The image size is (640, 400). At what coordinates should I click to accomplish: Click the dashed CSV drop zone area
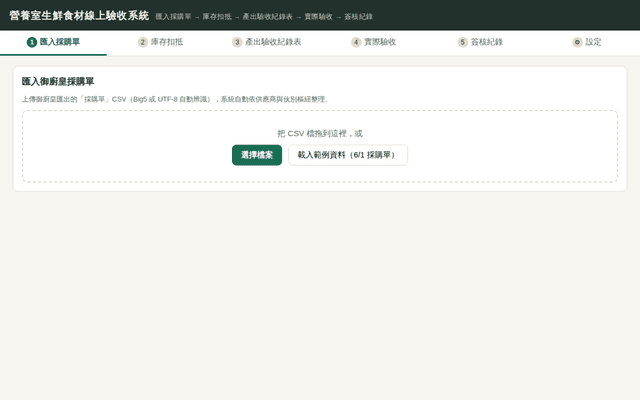[x=320, y=146]
